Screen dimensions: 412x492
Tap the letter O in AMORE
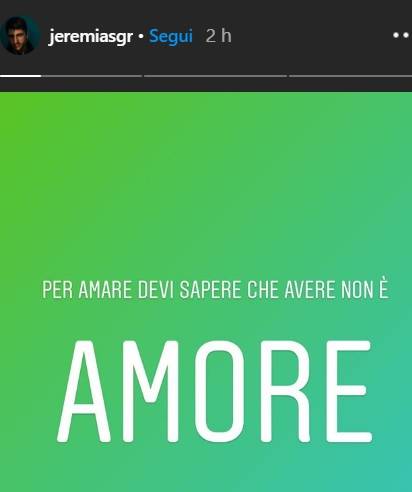tap(220, 391)
